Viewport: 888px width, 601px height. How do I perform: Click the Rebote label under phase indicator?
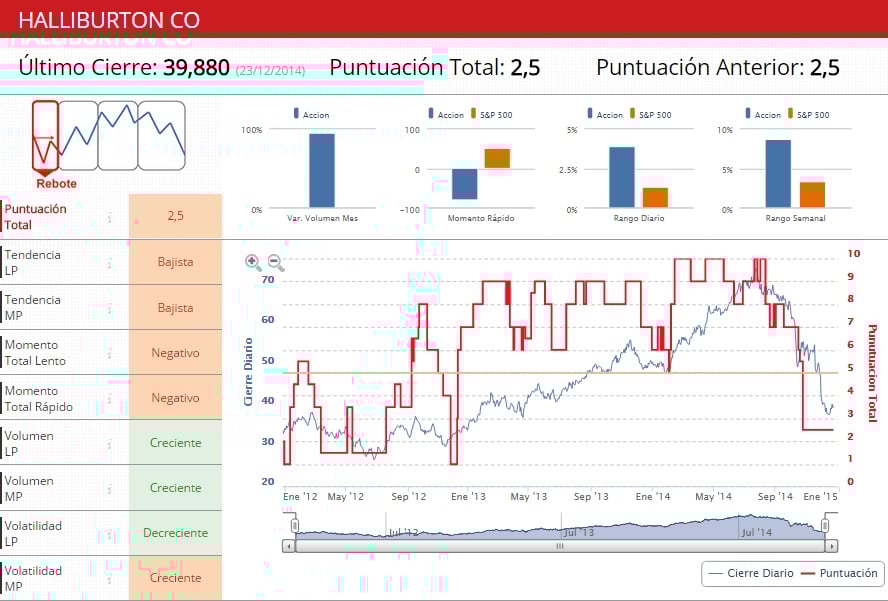(57, 184)
